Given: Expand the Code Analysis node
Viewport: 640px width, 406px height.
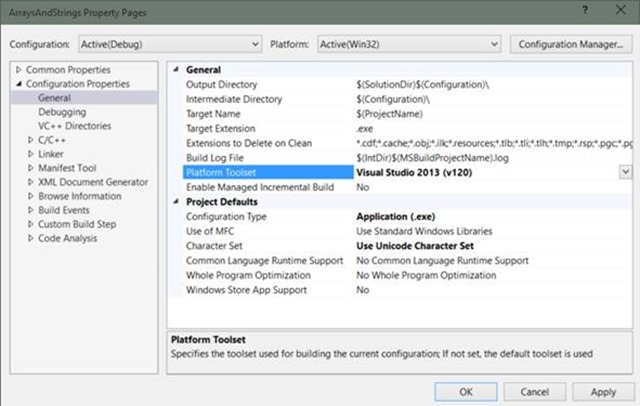Looking at the screenshot, I should tap(31, 238).
